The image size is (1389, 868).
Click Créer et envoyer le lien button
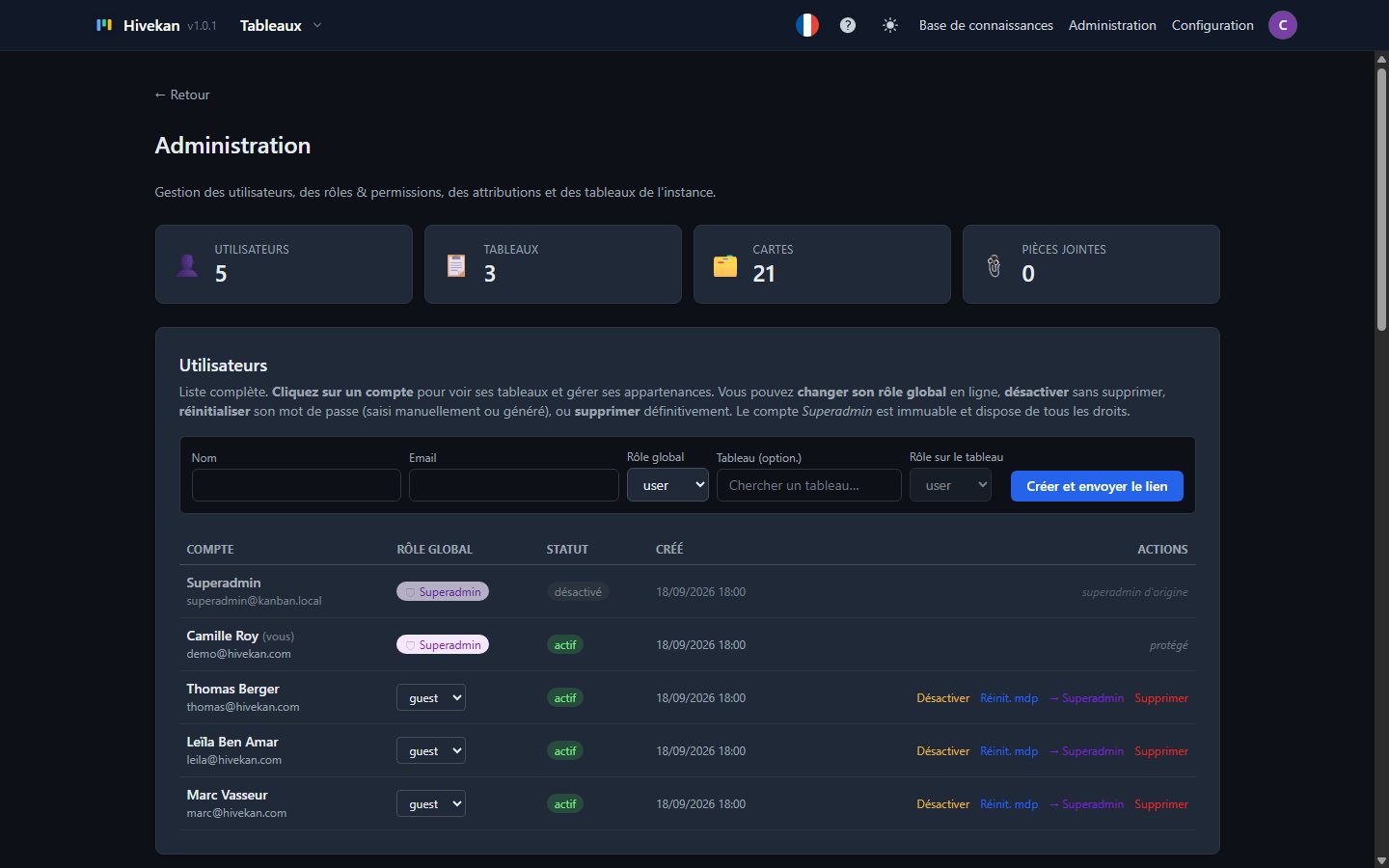[x=1097, y=486]
